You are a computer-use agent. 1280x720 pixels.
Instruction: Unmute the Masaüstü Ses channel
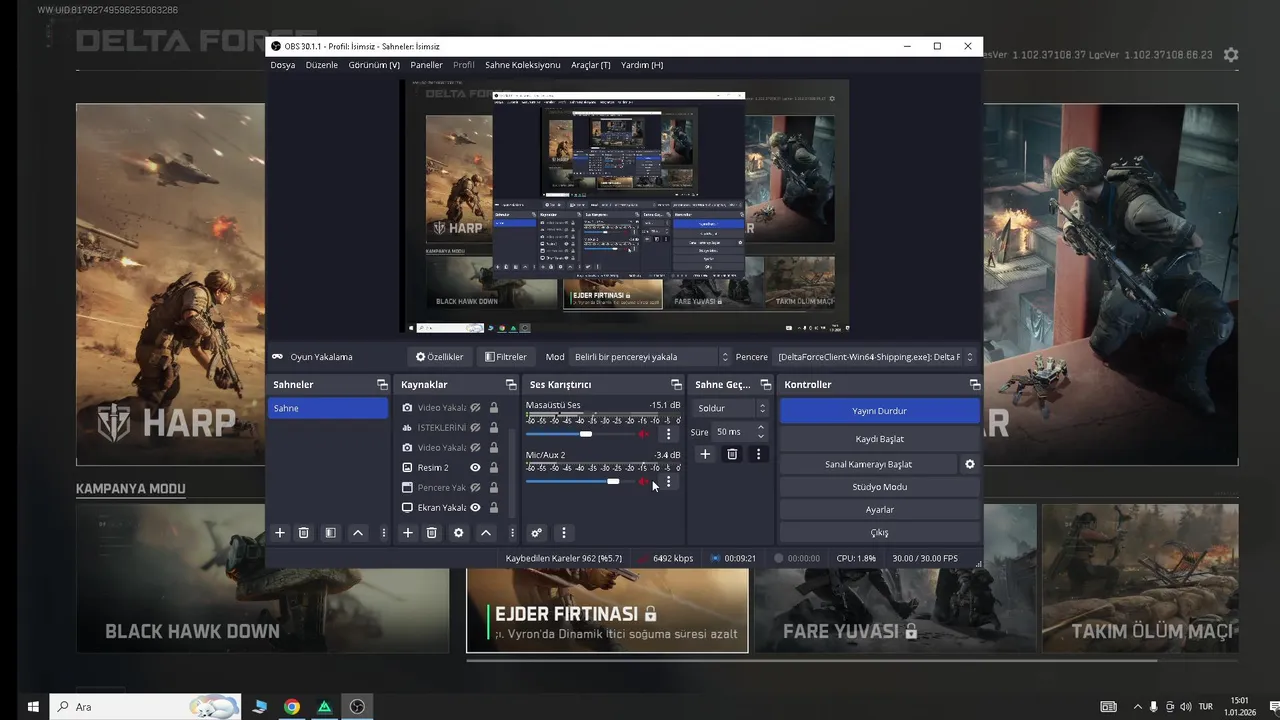pyautogui.click(x=644, y=434)
